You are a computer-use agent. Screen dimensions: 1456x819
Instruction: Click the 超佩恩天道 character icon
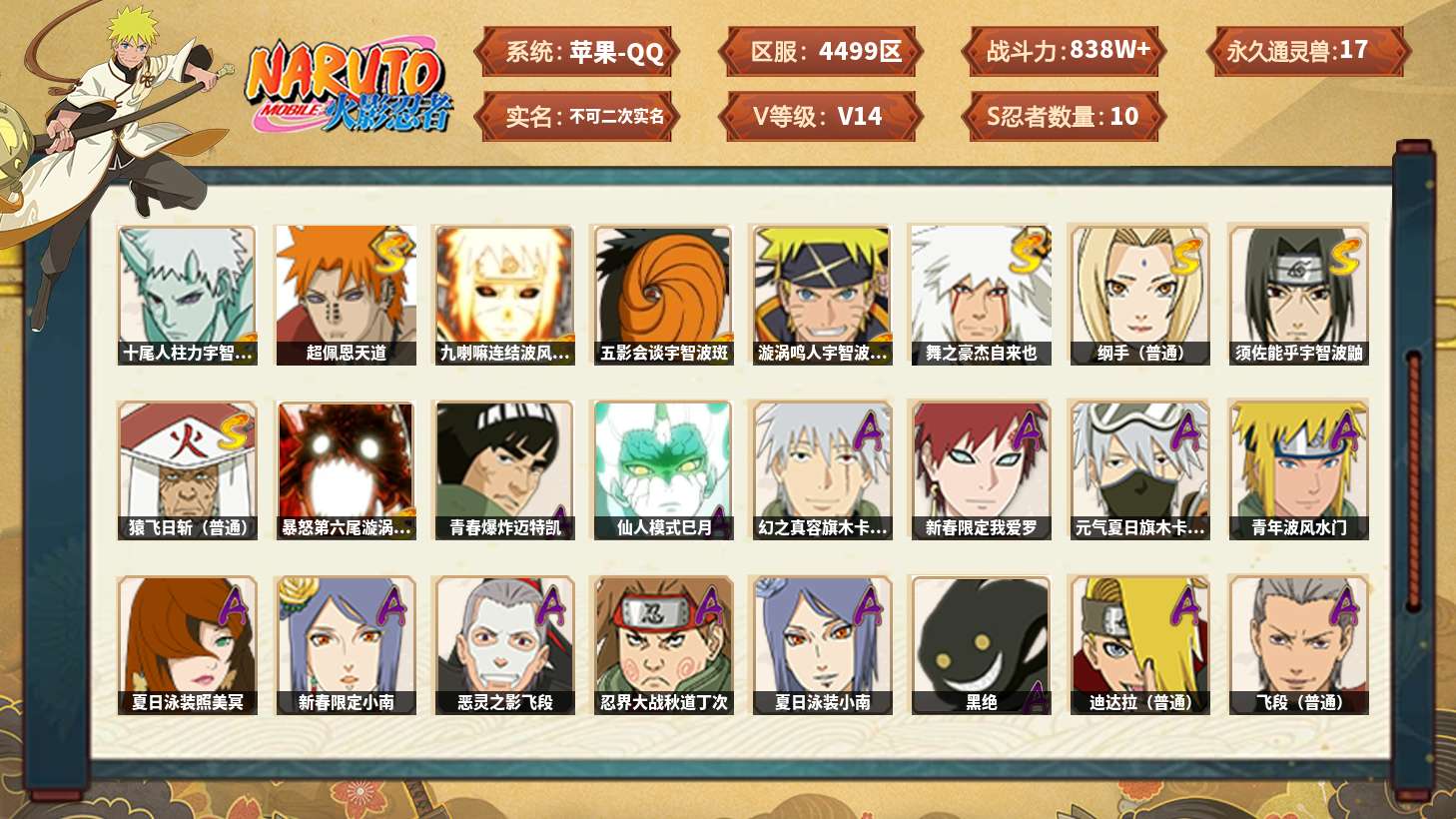tap(346, 295)
